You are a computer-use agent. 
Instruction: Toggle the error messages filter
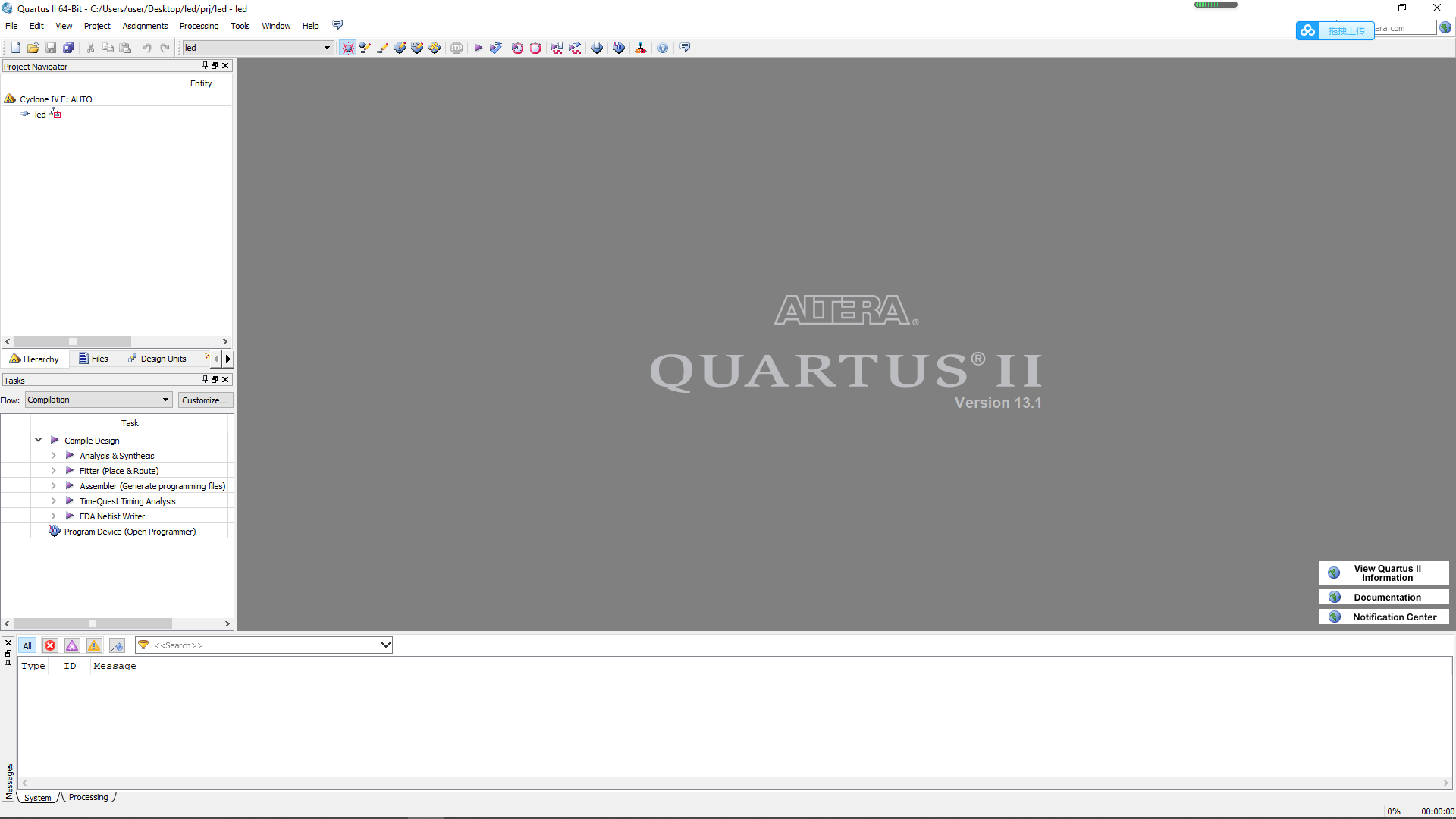[x=50, y=645]
